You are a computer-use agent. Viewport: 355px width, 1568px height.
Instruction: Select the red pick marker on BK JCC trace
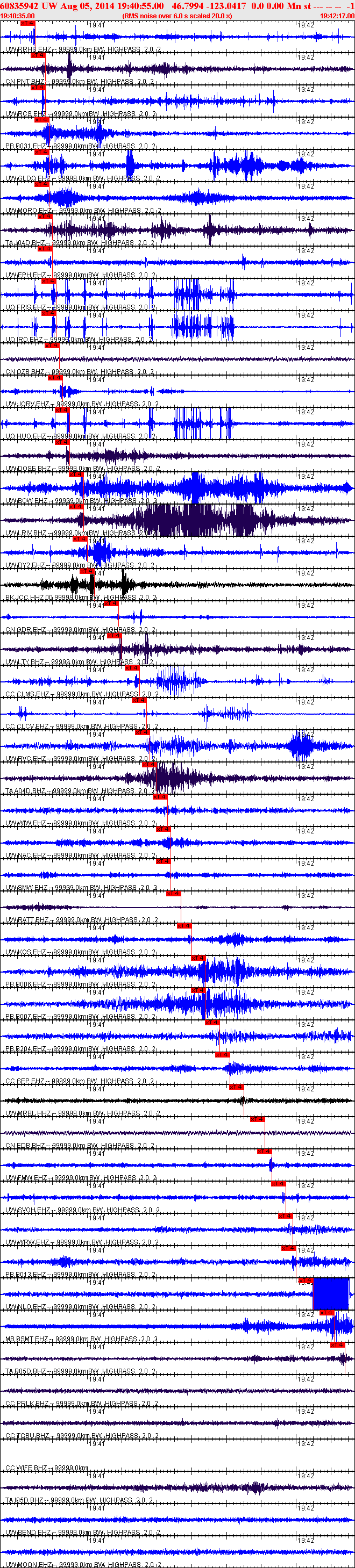coord(87,572)
